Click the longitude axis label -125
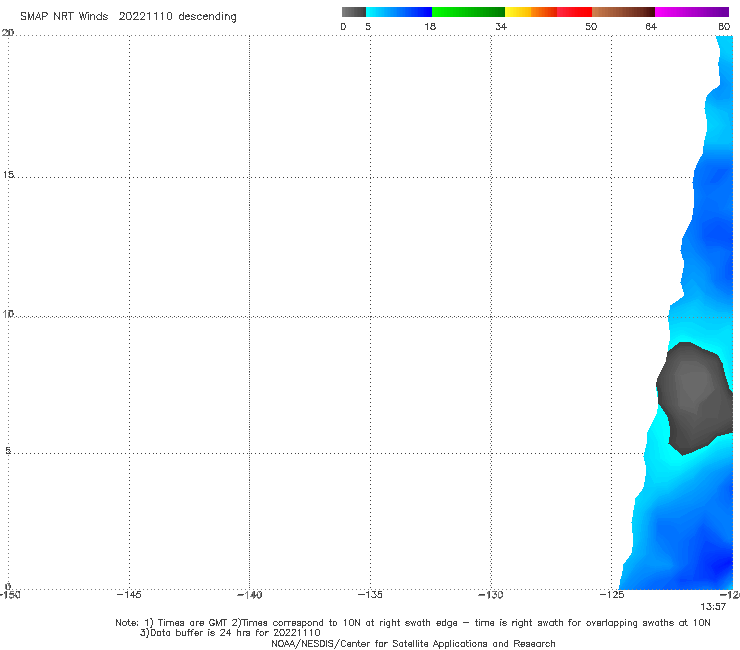The image size is (740, 650). (x=612, y=594)
